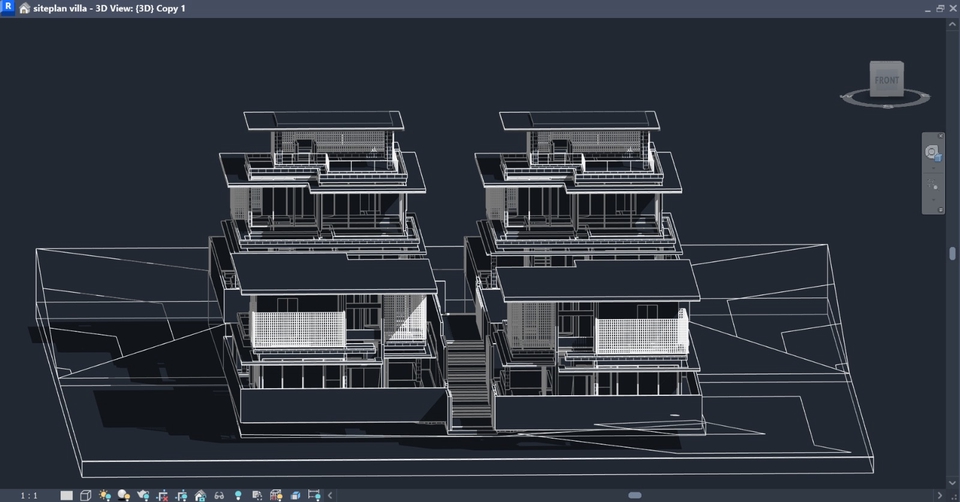
Task: Highlight the Displacement Sets icon
Action: coord(295,495)
